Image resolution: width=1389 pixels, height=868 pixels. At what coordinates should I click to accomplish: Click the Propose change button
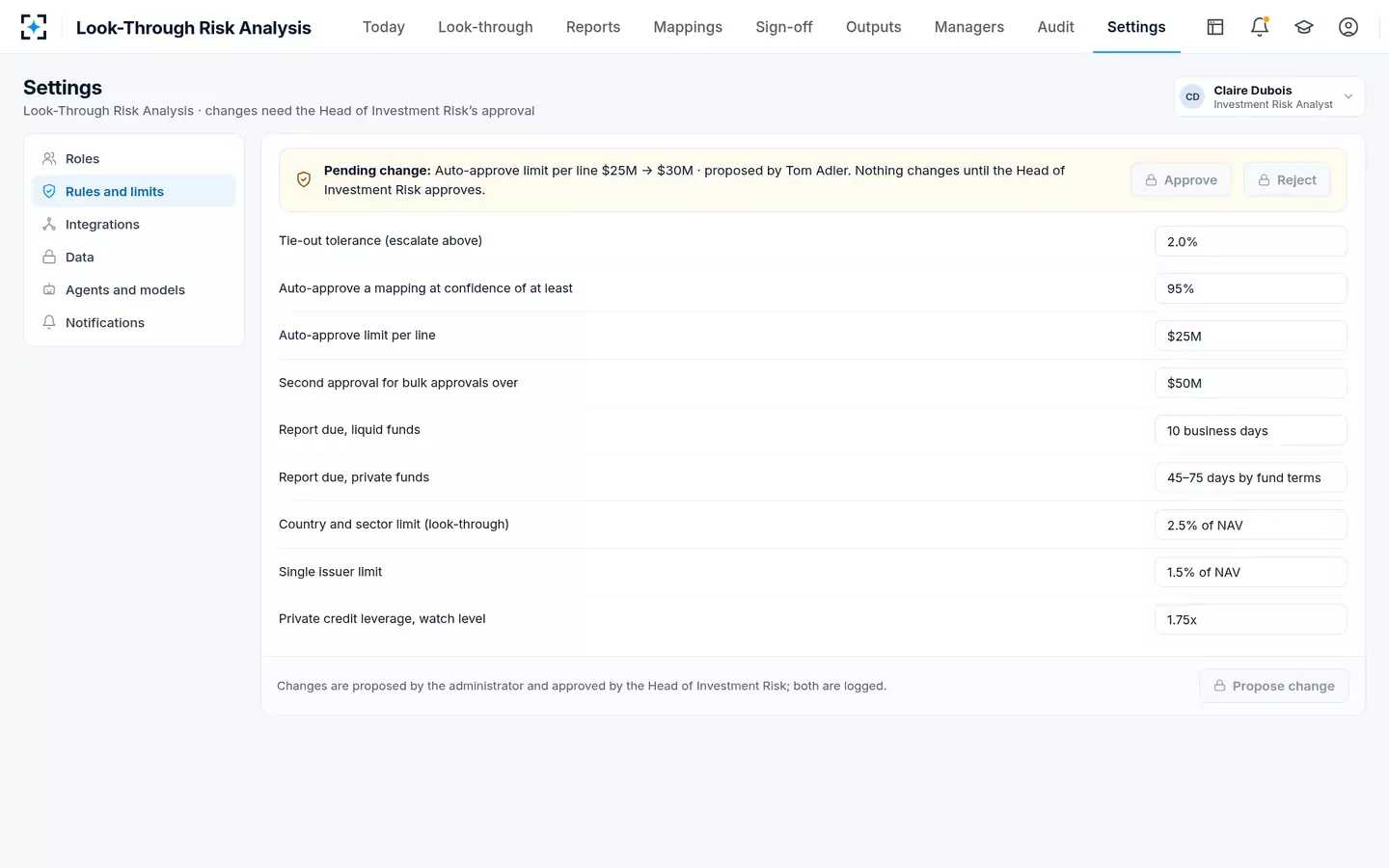pyautogui.click(x=1274, y=686)
